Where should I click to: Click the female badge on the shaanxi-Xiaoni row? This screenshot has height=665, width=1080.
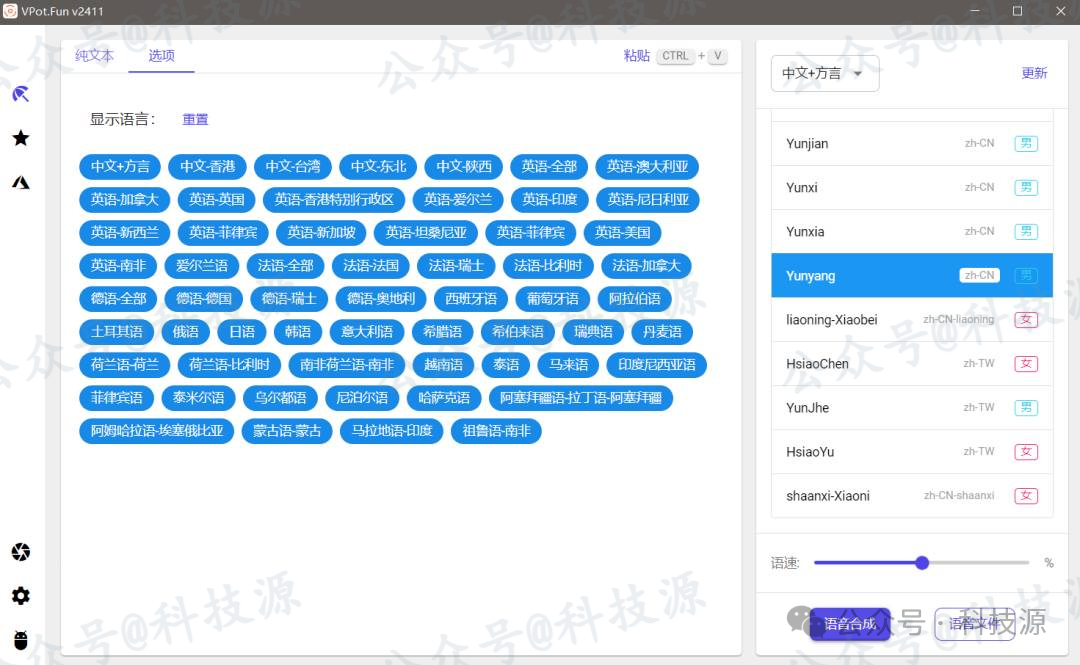(x=1026, y=496)
